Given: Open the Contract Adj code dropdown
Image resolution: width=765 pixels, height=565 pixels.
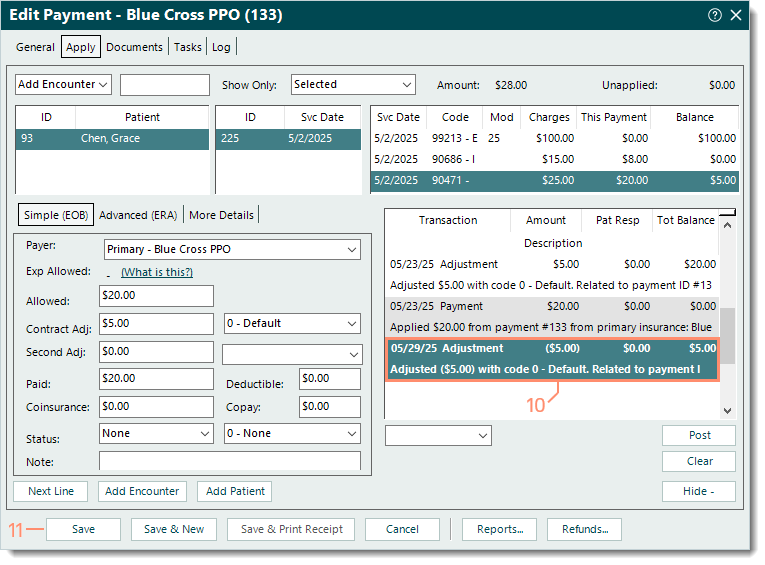Looking at the screenshot, I should pos(292,323).
